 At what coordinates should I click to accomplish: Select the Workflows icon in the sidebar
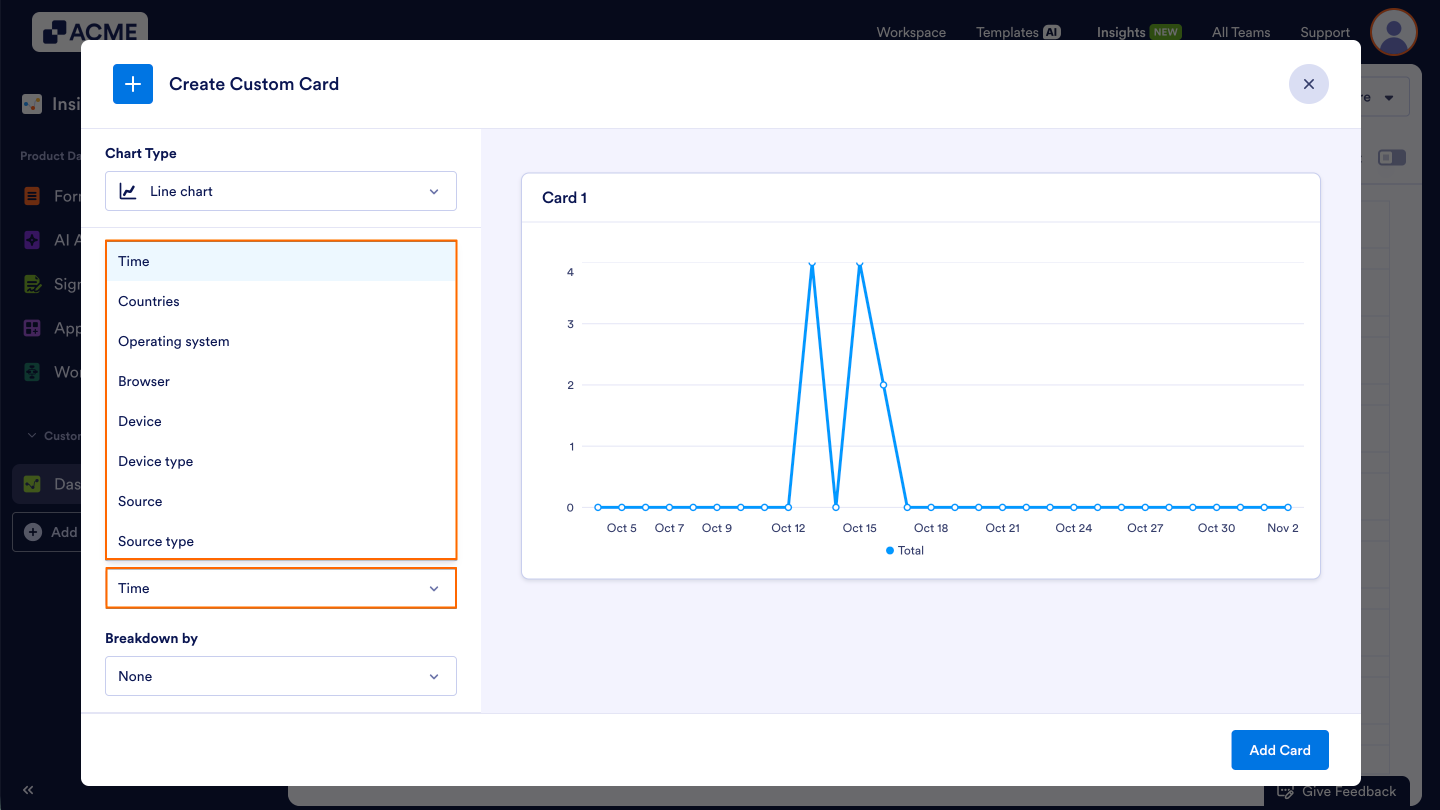tap(31, 372)
